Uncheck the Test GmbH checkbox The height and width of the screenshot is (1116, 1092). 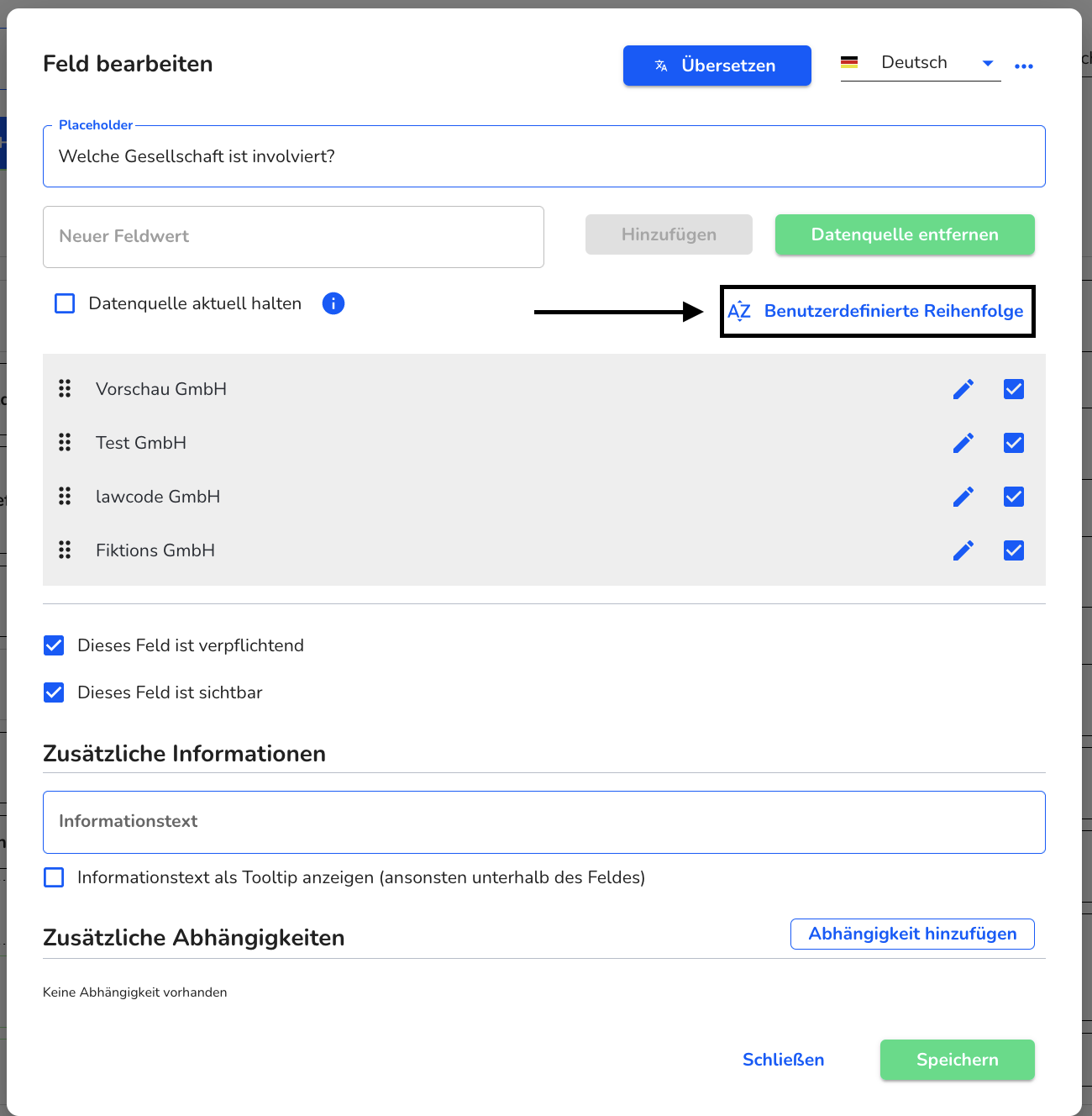click(x=1014, y=443)
